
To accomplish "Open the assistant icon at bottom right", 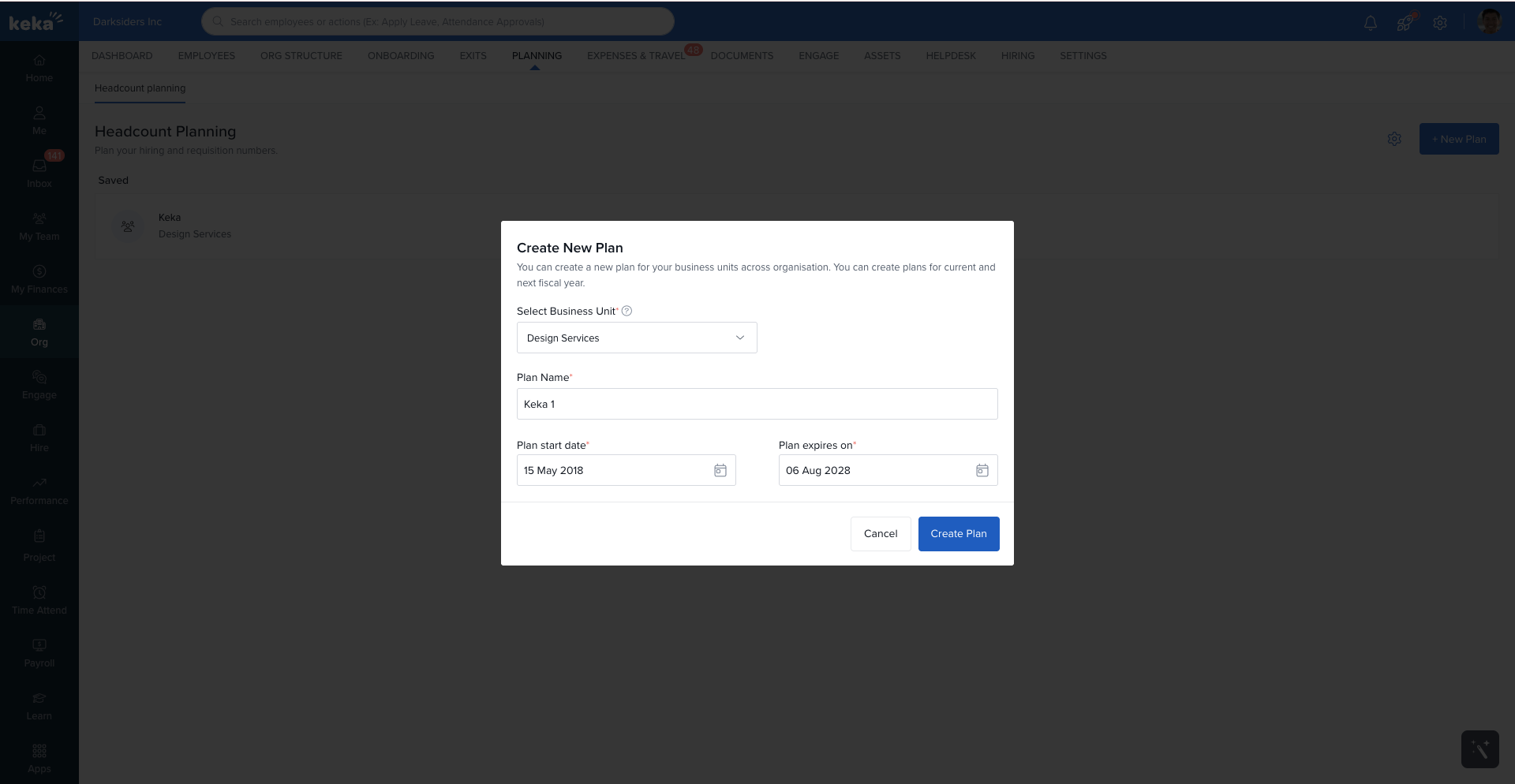I will coord(1479,749).
